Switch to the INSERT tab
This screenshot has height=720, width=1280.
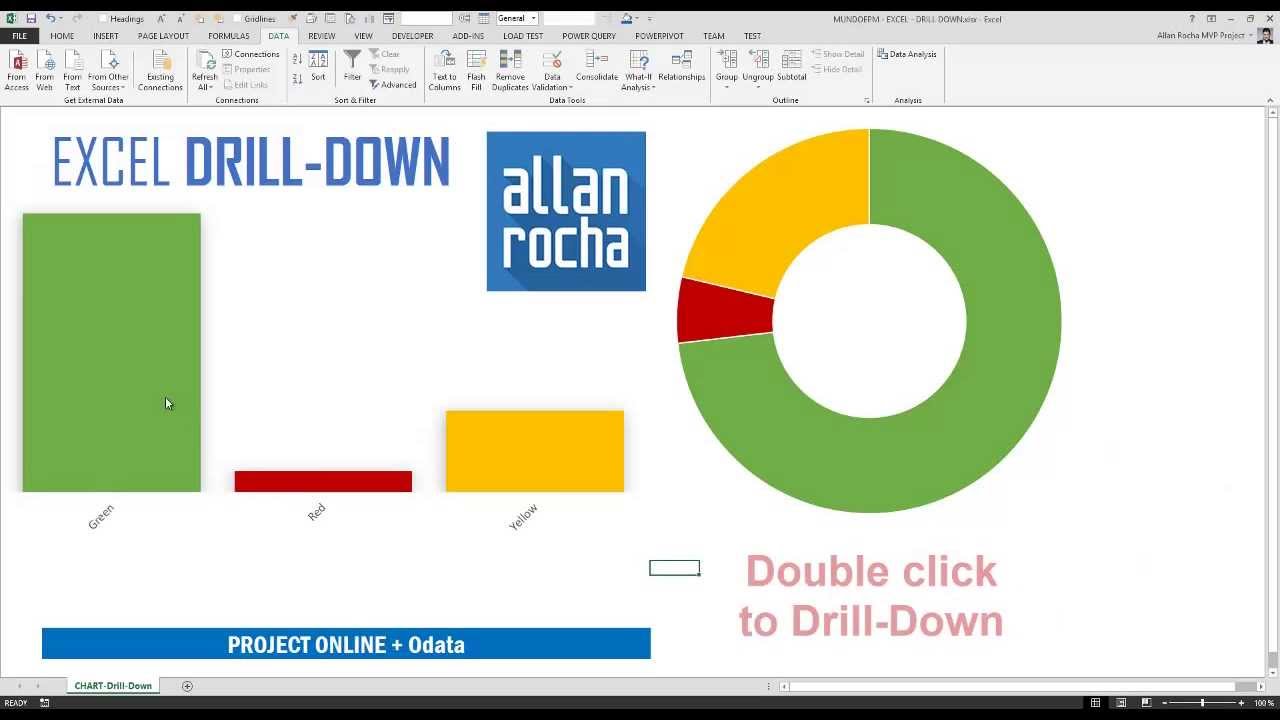point(106,36)
